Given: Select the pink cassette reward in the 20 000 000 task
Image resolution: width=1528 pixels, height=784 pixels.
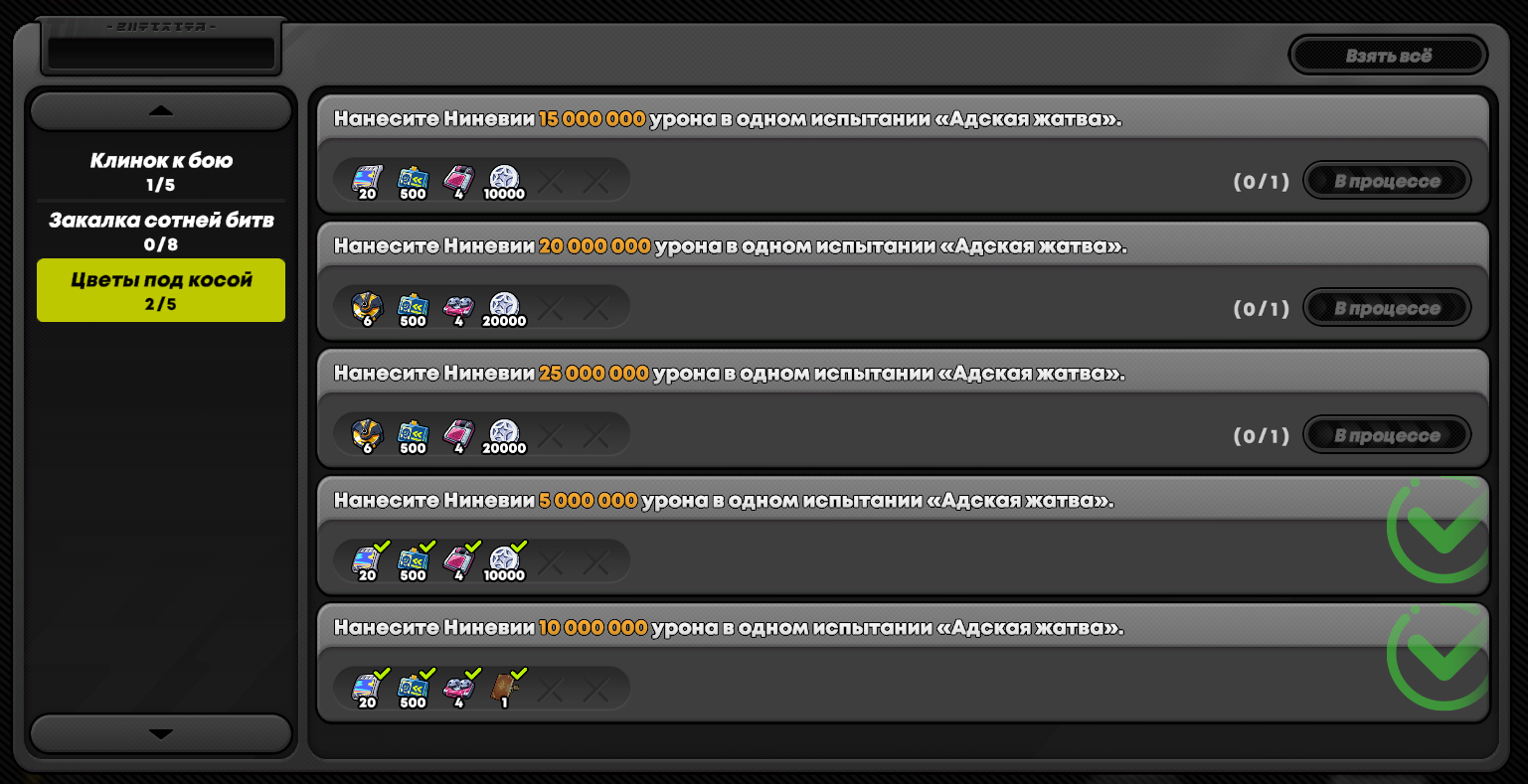Looking at the screenshot, I should 458,307.
